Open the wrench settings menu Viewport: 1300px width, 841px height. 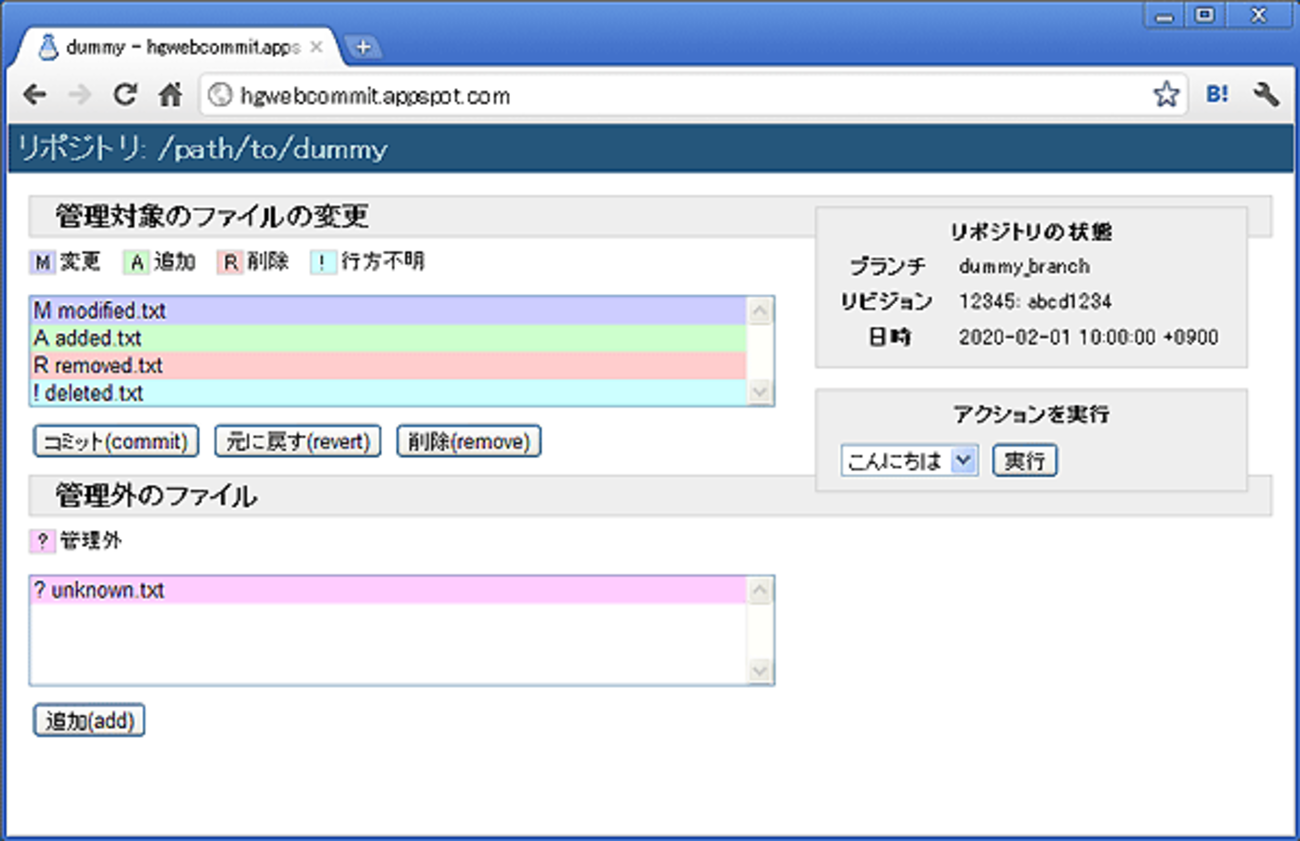tap(1266, 95)
